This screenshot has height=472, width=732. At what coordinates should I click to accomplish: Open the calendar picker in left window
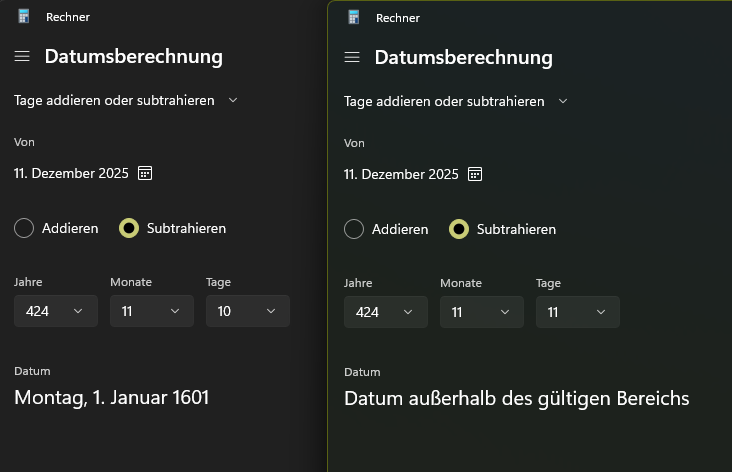(x=145, y=173)
